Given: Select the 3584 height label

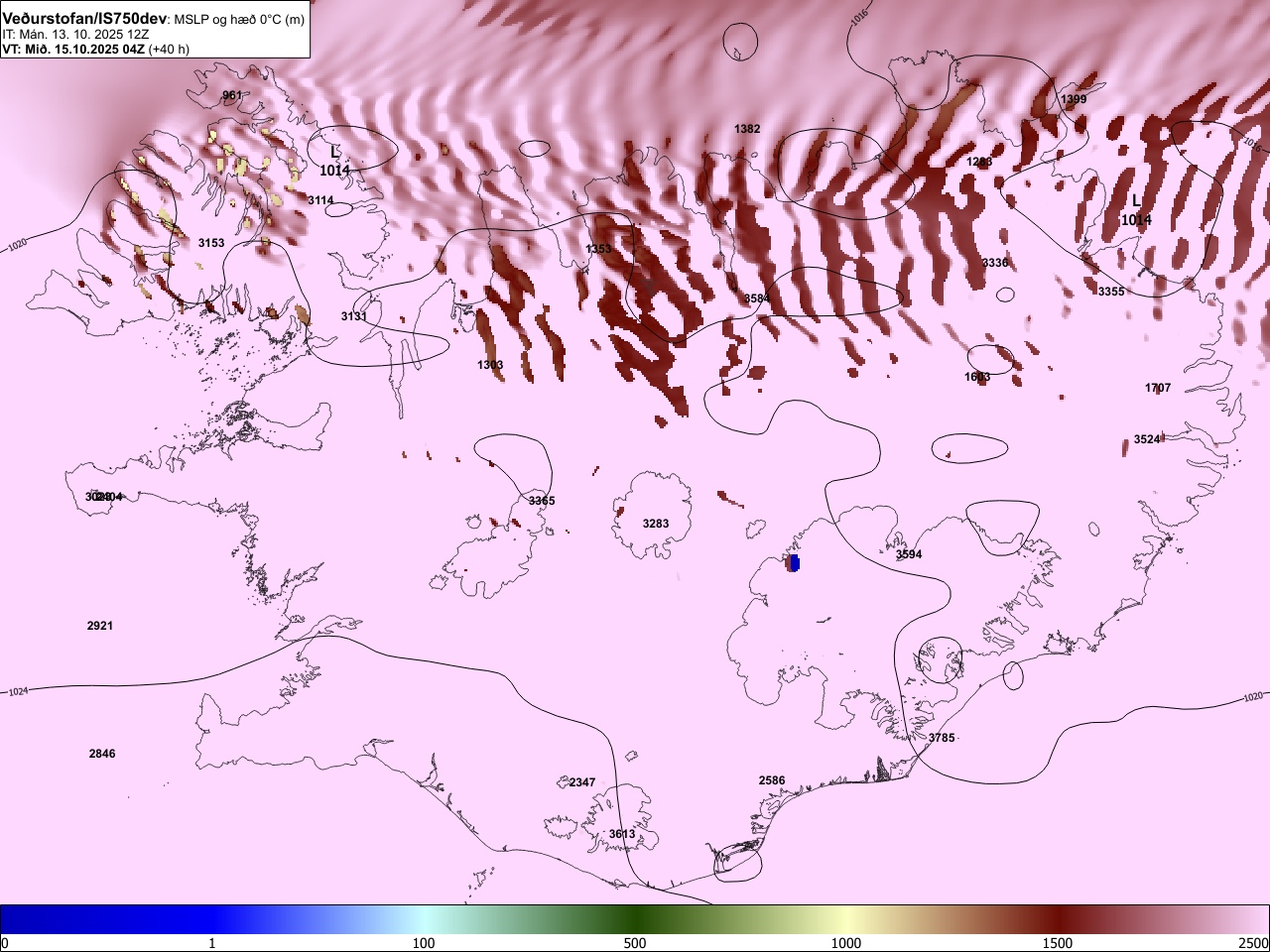Looking at the screenshot, I should (x=757, y=298).
